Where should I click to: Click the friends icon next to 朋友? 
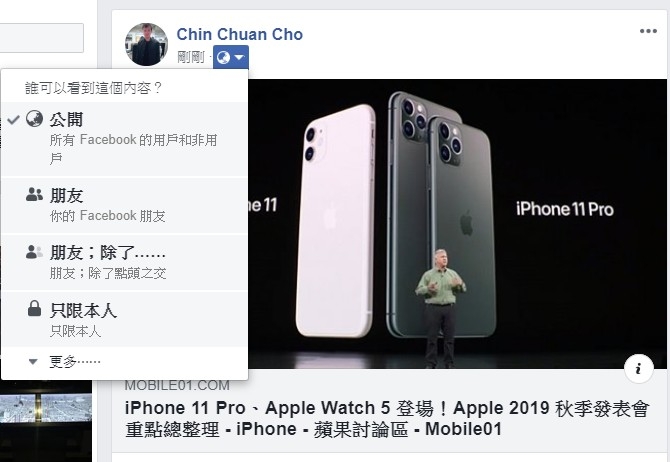pyautogui.click(x=34, y=194)
